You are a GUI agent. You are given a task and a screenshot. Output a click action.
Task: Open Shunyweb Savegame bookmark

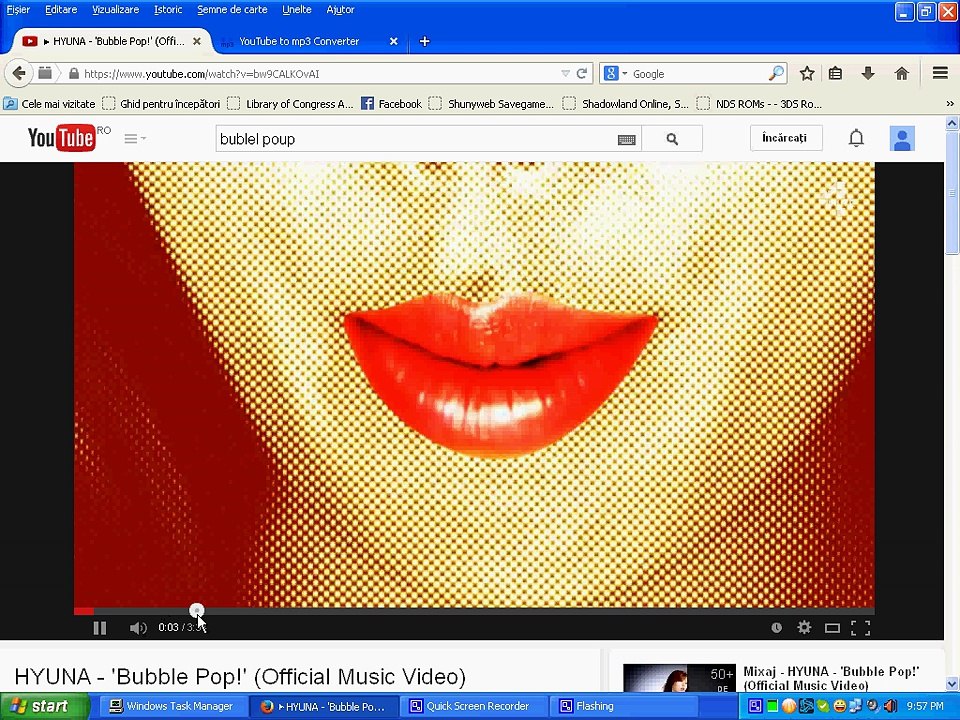(491, 103)
